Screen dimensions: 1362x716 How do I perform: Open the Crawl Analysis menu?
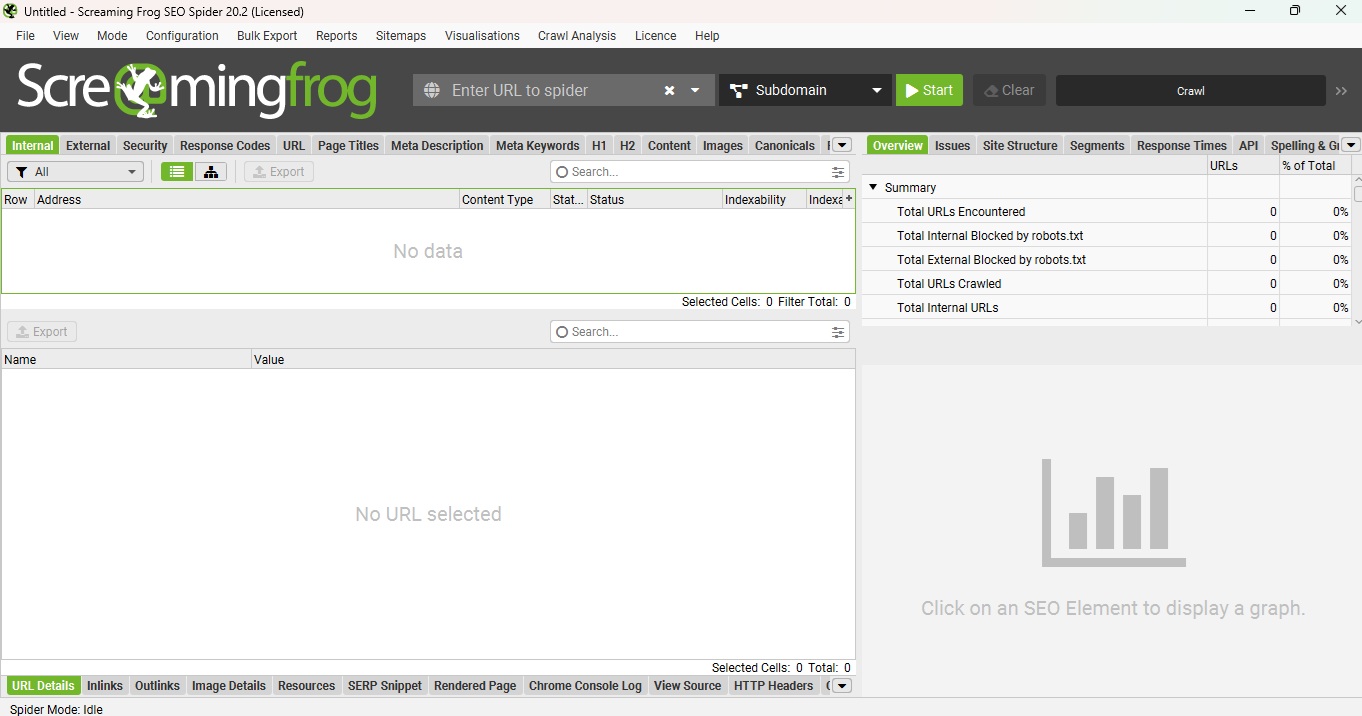click(x=577, y=36)
